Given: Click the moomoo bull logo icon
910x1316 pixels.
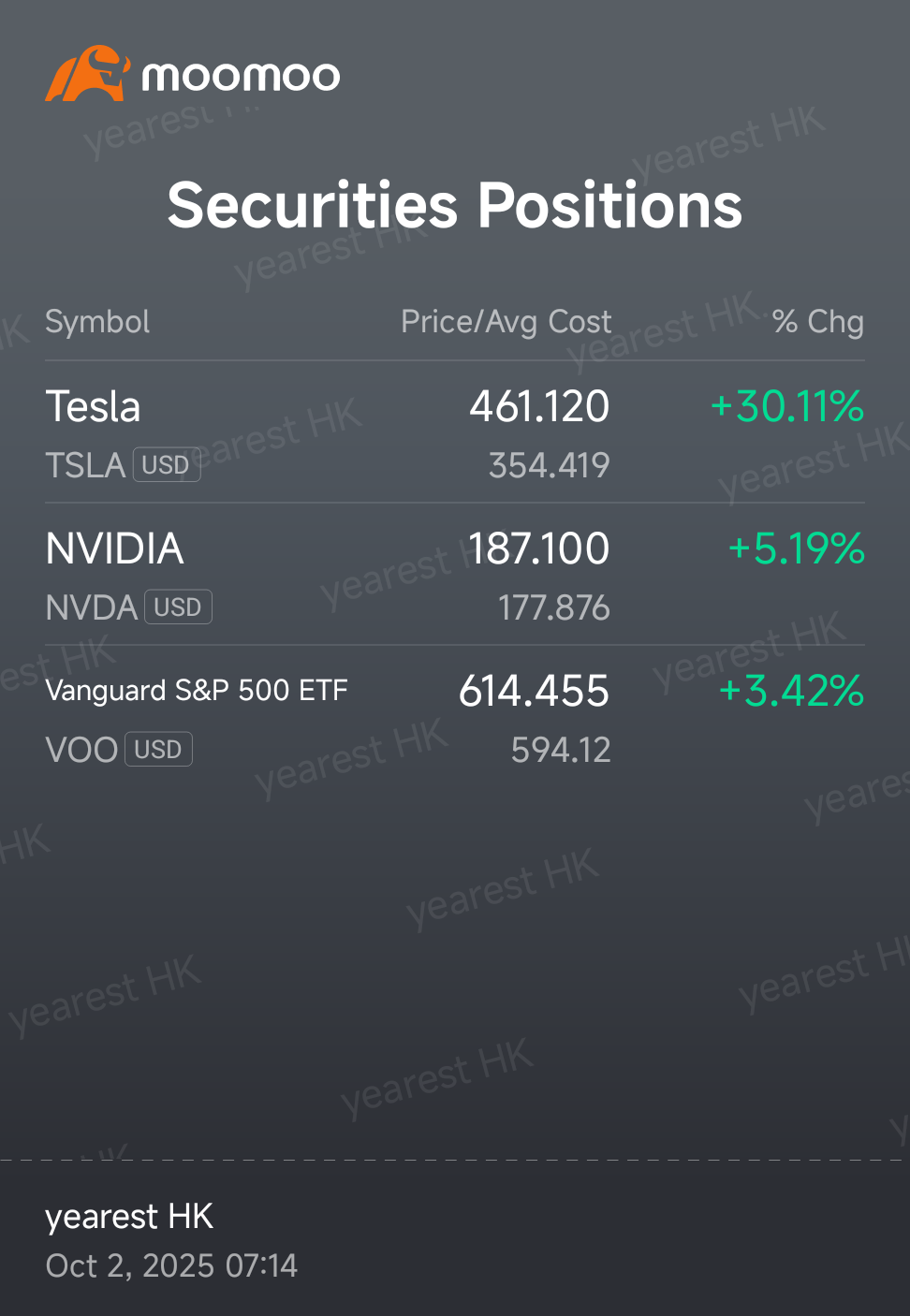Looking at the screenshot, I should (x=87, y=73).
